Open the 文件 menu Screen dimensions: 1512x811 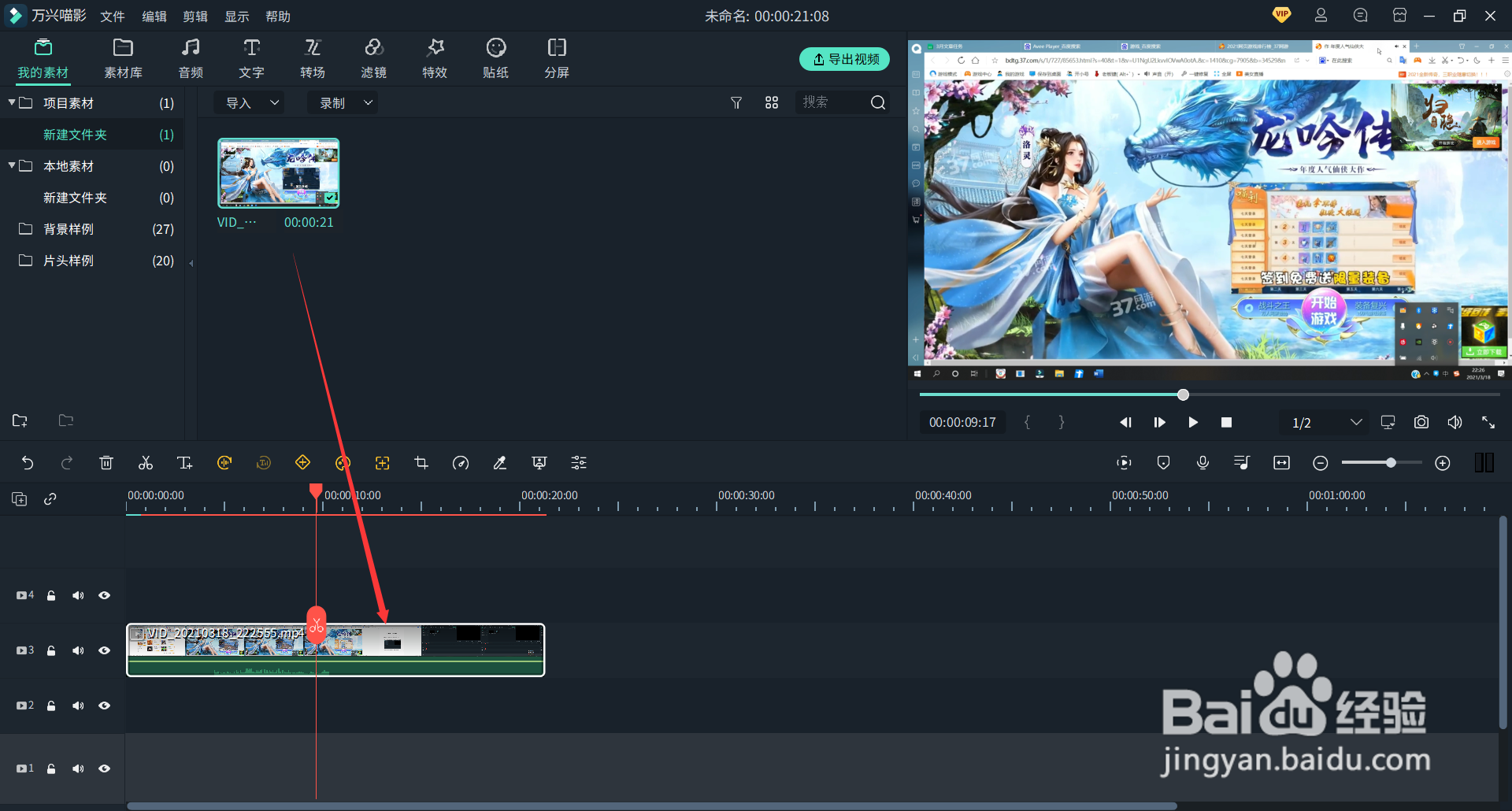(x=113, y=16)
